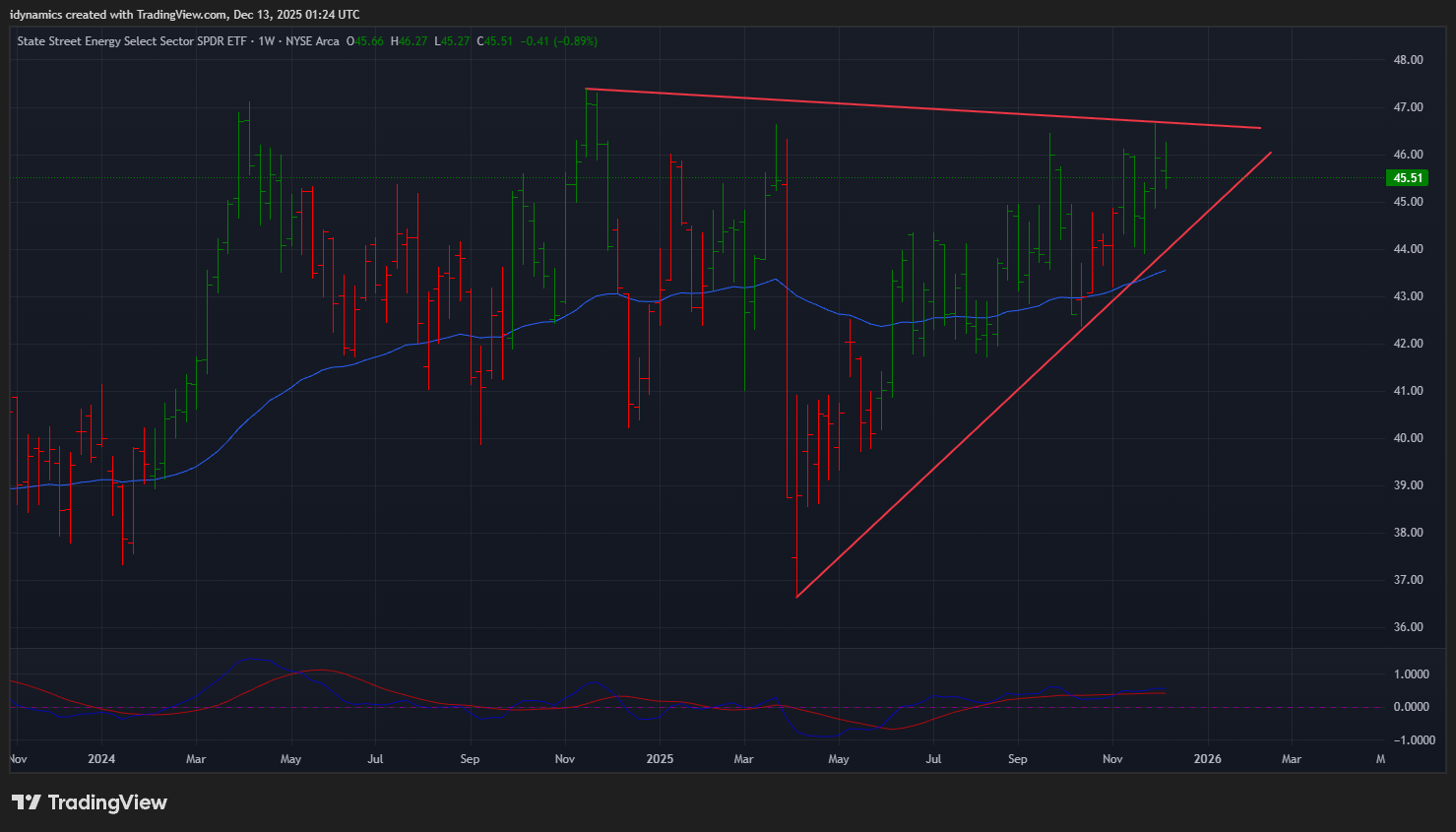Click the -0.41 (-0.89%) change value

tap(559, 41)
